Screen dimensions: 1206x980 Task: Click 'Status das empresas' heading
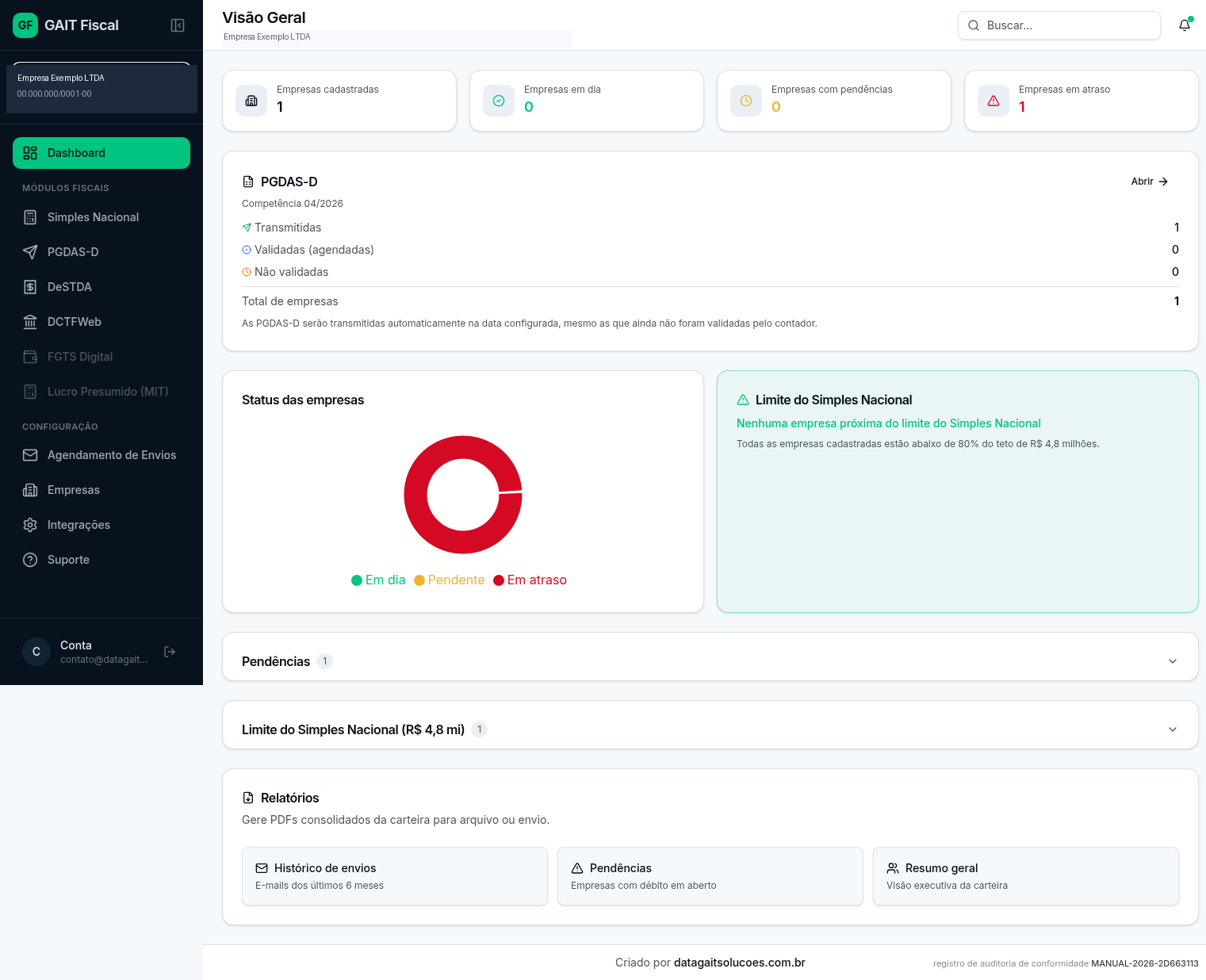point(303,400)
